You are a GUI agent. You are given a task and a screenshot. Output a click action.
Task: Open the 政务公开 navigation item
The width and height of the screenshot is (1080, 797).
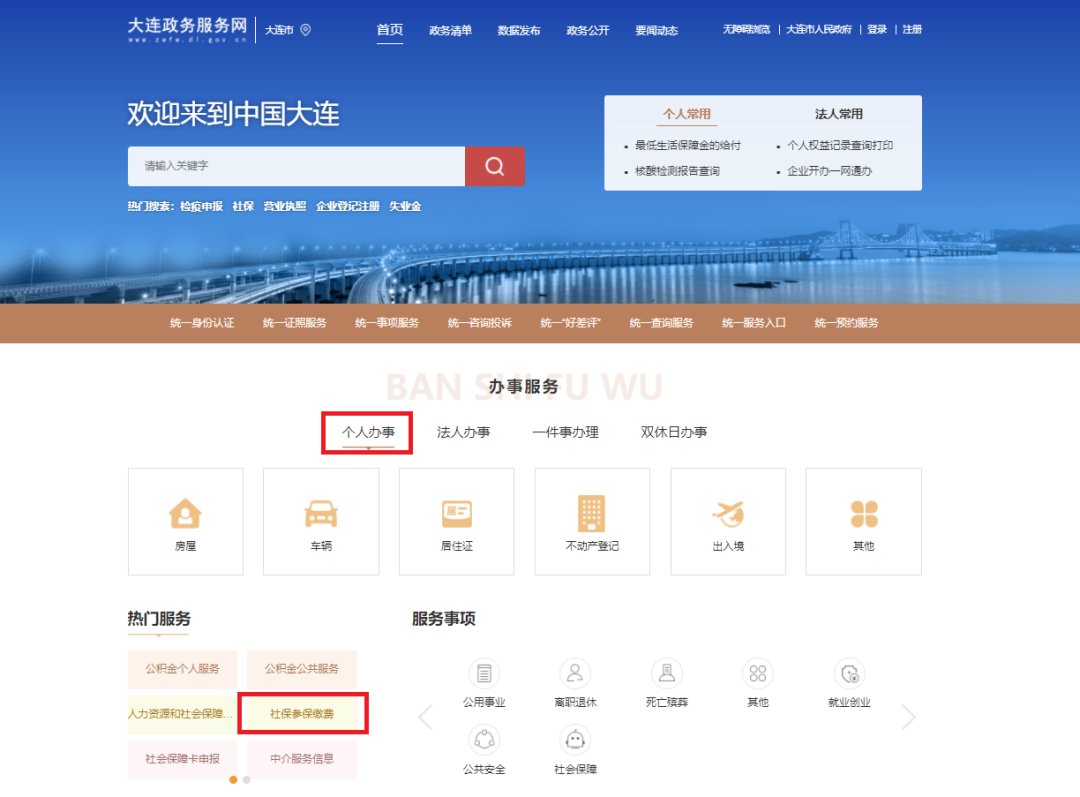pos(588,30)
